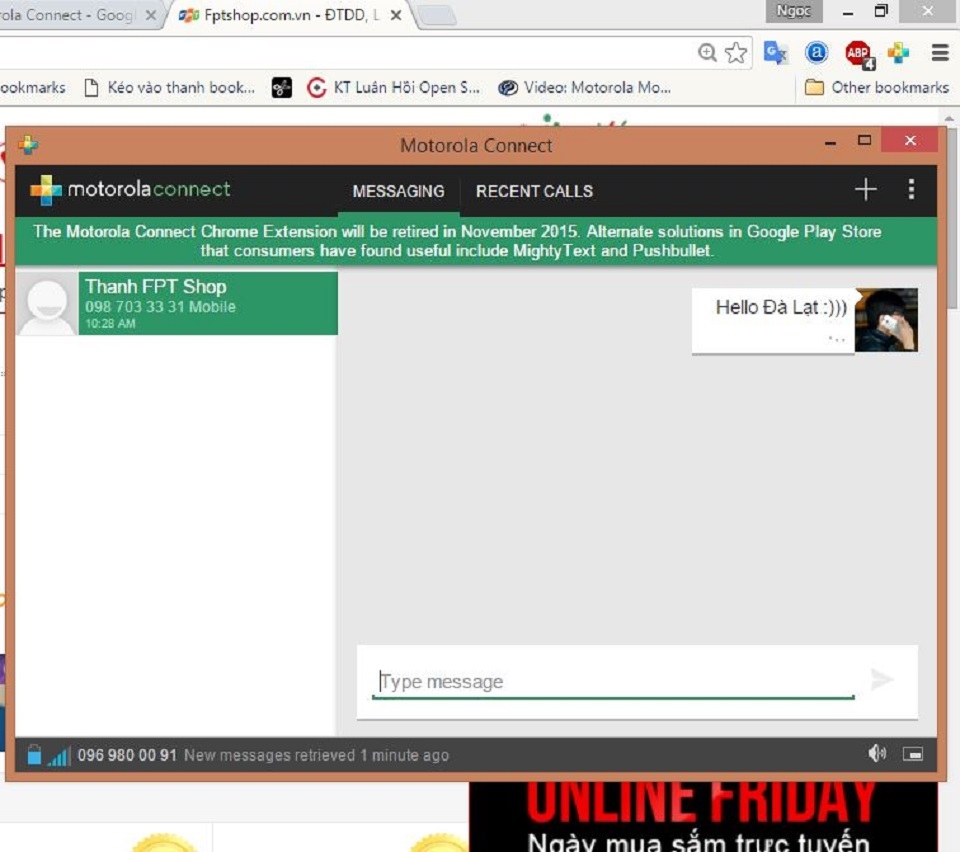Open 'Kéo vào thanh book...' bookmark
The width and height of the screenshot is (960, 852).
pos(170,88)
